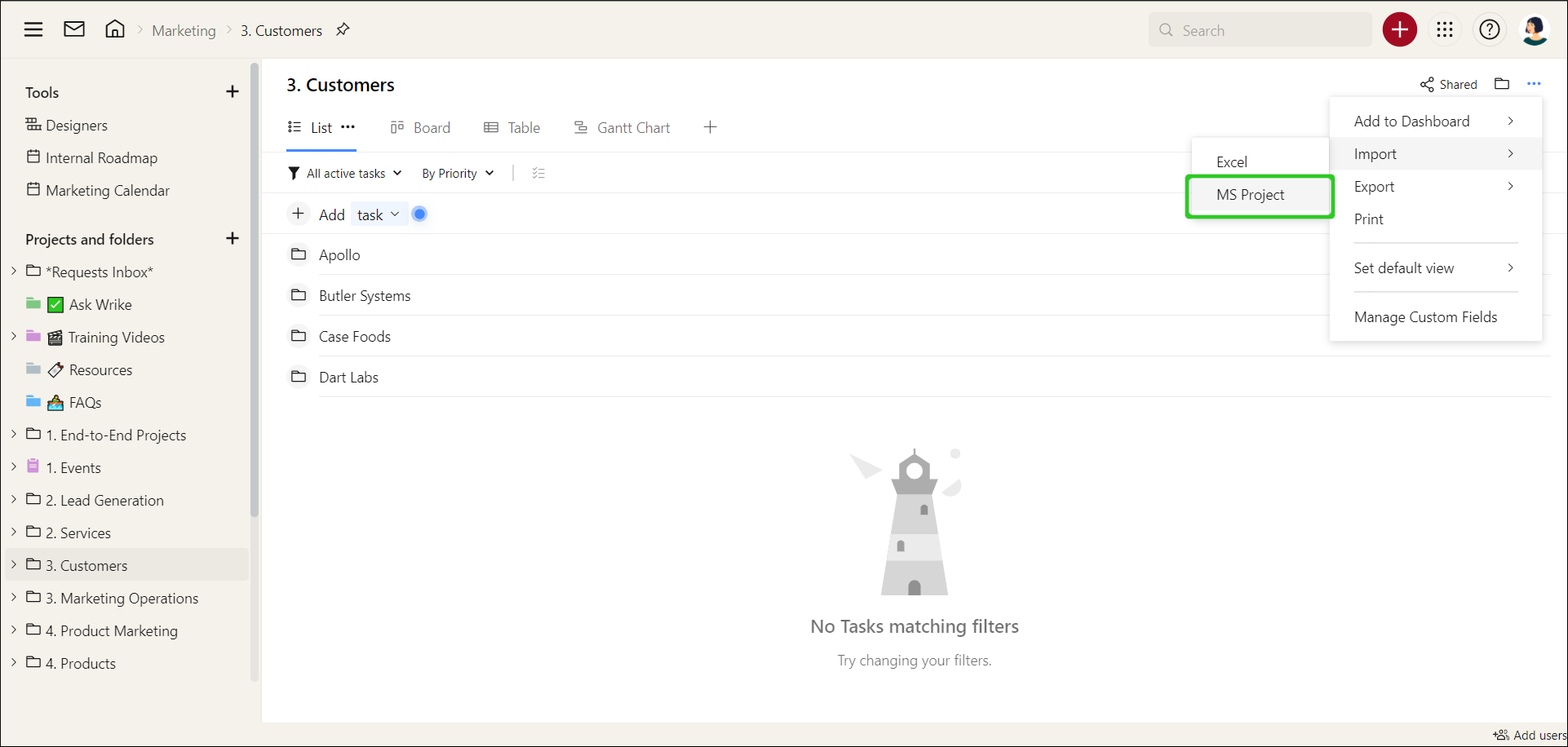Open the inbox mail icon

click(74, 30)
